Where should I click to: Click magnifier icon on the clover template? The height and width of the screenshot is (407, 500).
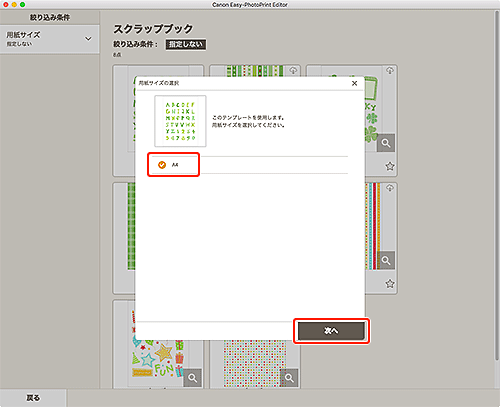386,143
